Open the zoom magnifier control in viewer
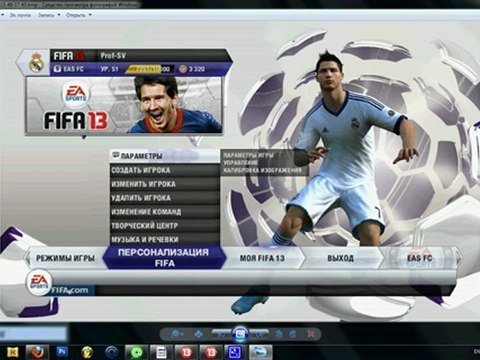This screenshot has width=480, height=360. (177, 334)
